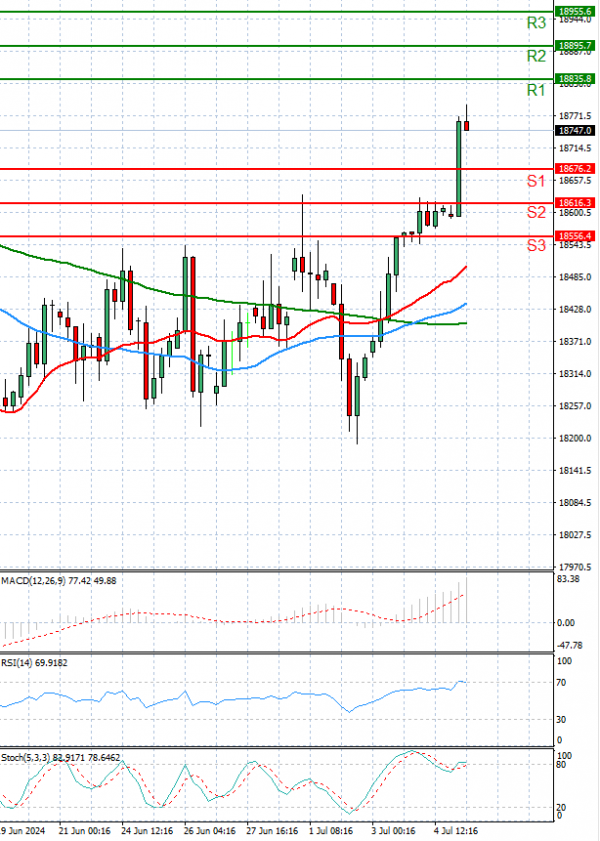Click the S2 support price label 18616.3
Image resolution: width=600 pixels, height=841 pixels.
coord(575,203)
